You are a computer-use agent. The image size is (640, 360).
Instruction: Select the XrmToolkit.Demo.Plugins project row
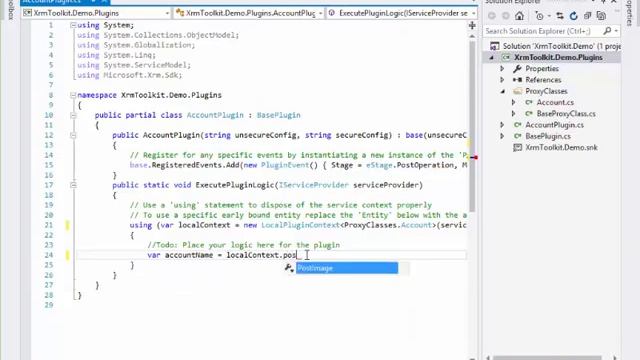tap(553, 58)
